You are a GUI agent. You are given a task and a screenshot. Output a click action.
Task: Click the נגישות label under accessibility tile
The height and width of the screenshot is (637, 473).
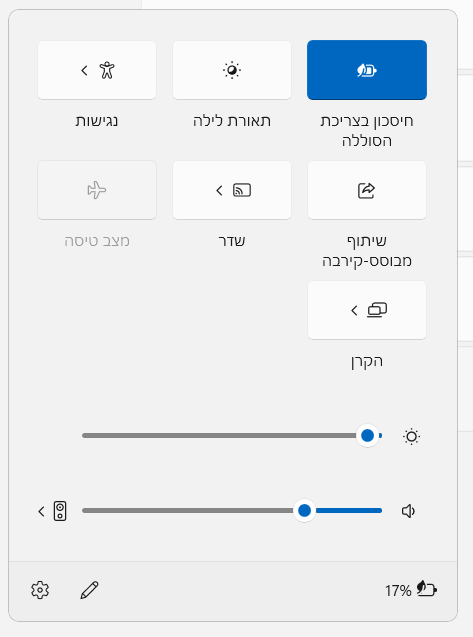click(97, 121)
